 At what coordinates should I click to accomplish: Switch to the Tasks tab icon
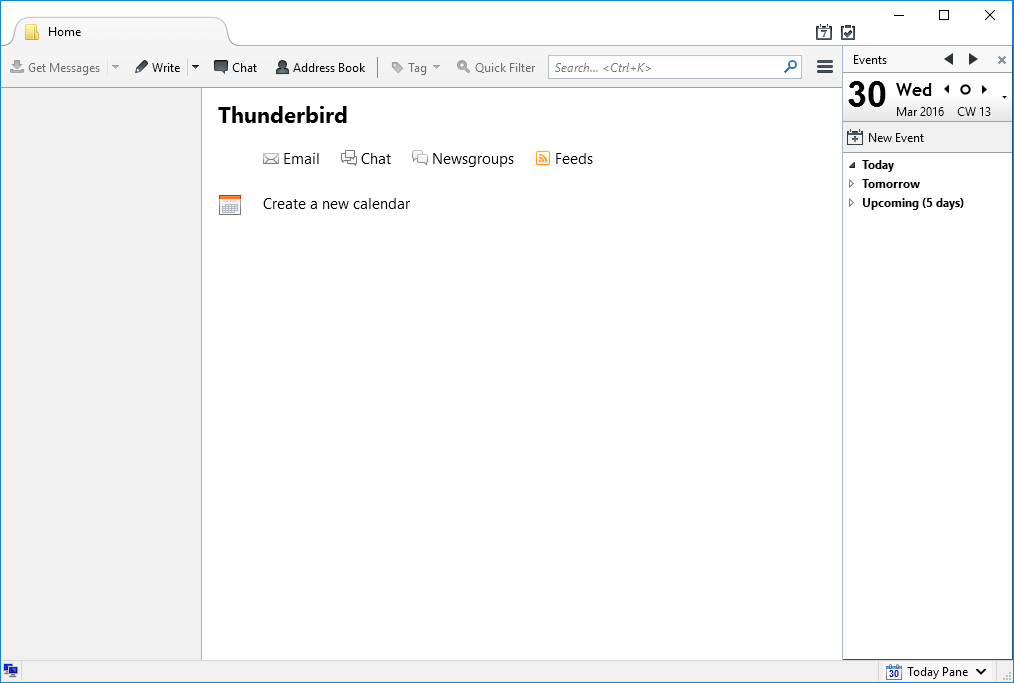848,32
